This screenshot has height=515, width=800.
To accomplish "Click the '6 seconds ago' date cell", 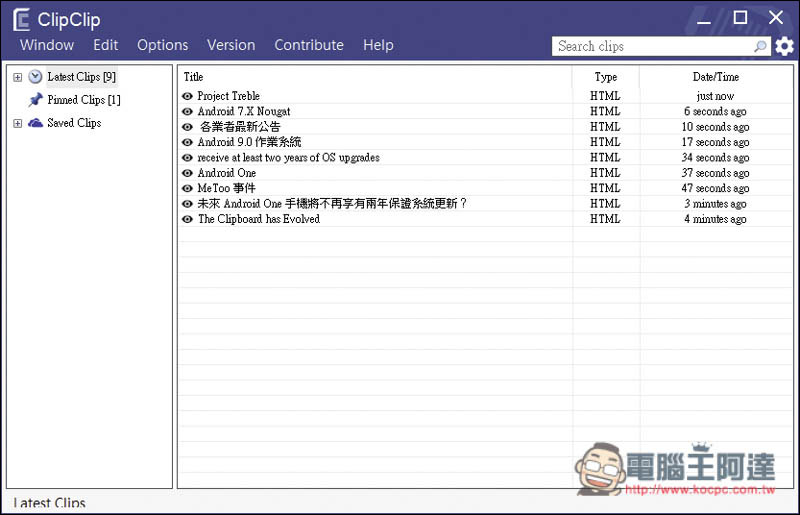I will point(715,111).
